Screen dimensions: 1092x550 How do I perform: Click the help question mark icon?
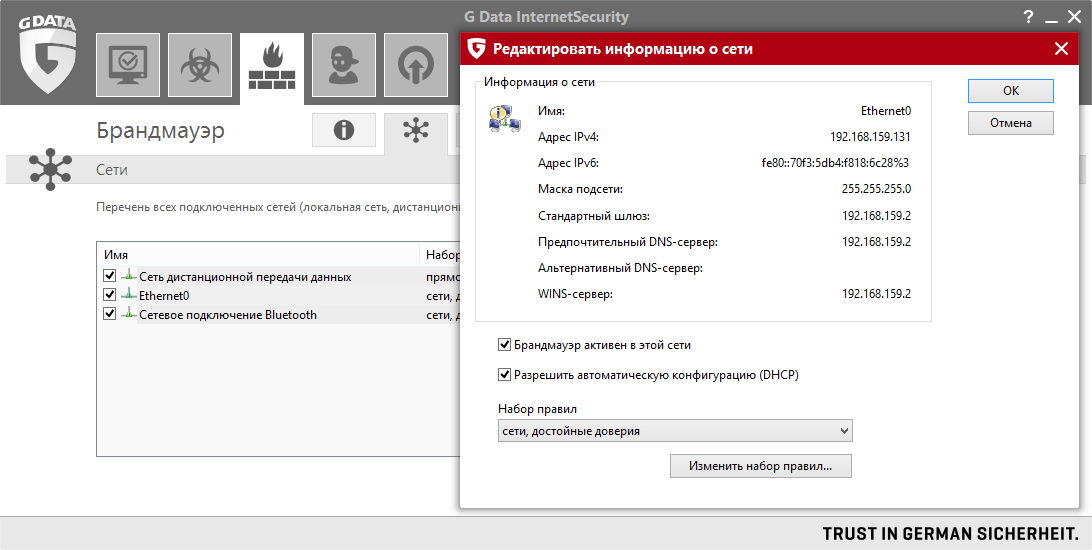[1028, 16]
